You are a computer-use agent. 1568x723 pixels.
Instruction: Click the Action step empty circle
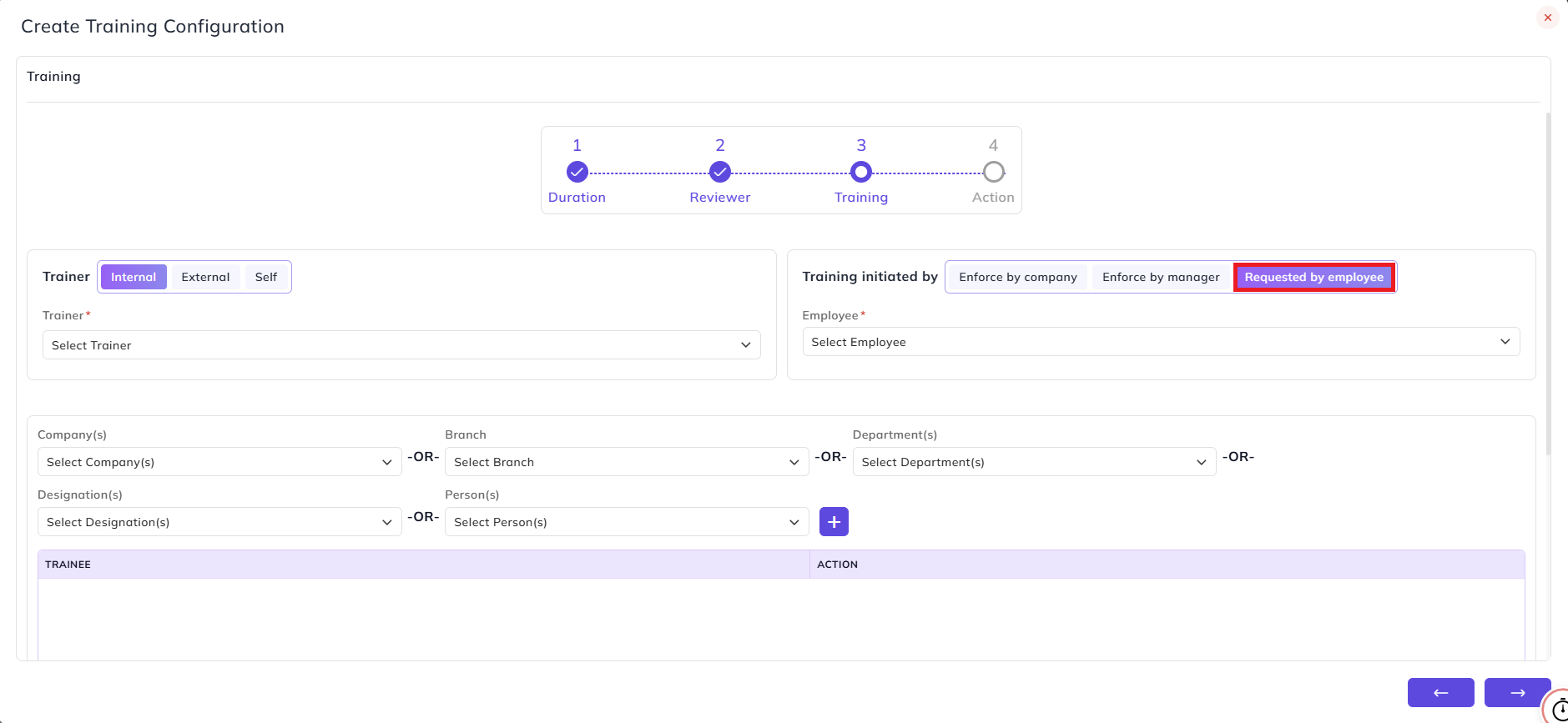click(x=993, y=172)
